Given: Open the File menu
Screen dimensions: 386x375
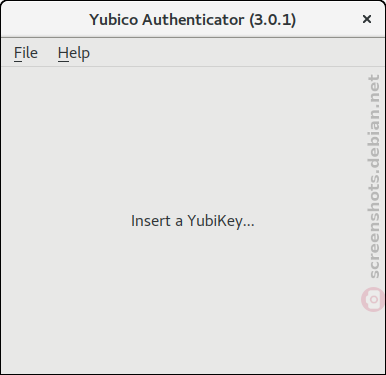Looking at the screenshot, I should point(26,53).
